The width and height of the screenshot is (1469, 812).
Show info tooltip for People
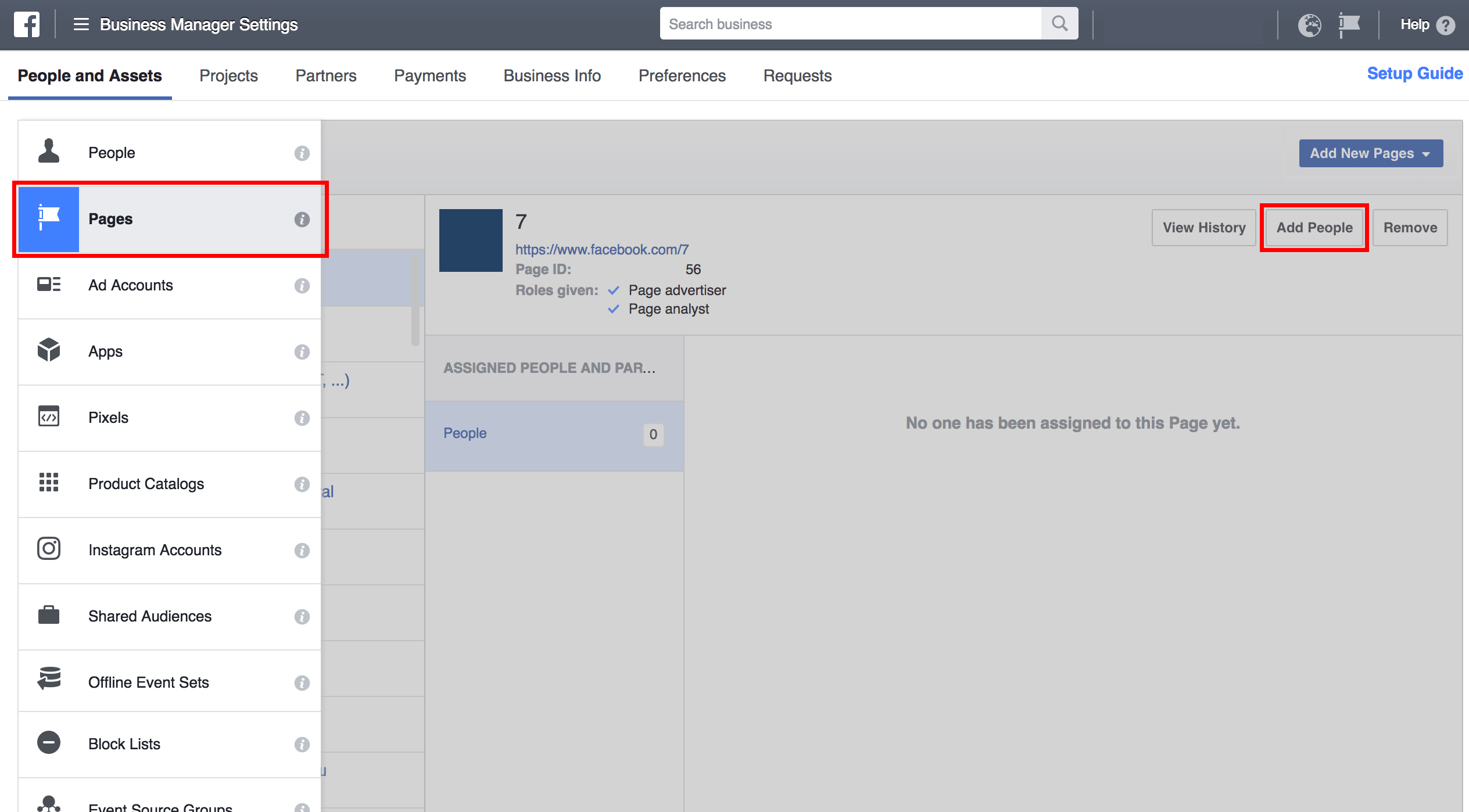(302, 153)
